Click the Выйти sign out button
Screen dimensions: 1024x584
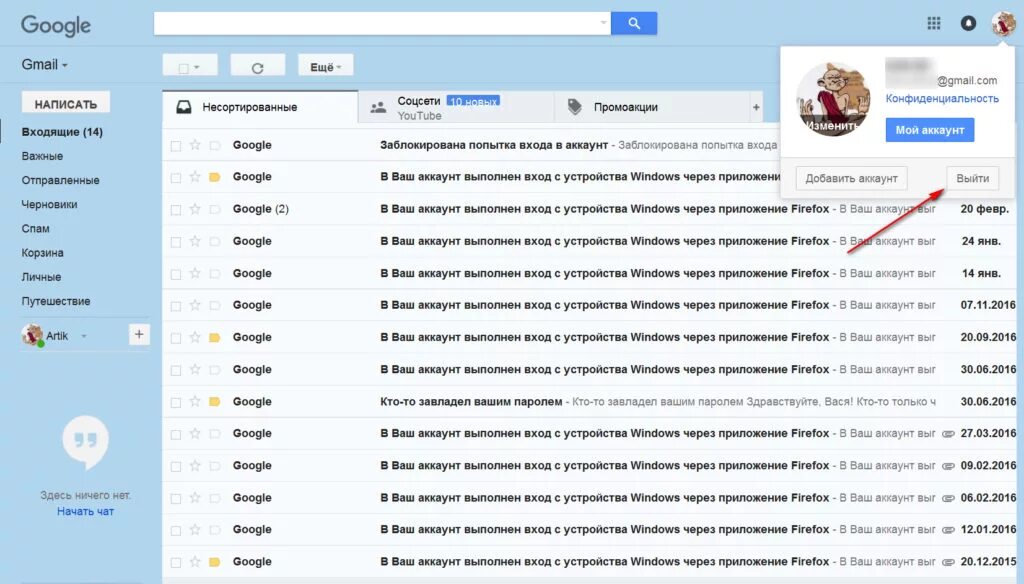972,178
